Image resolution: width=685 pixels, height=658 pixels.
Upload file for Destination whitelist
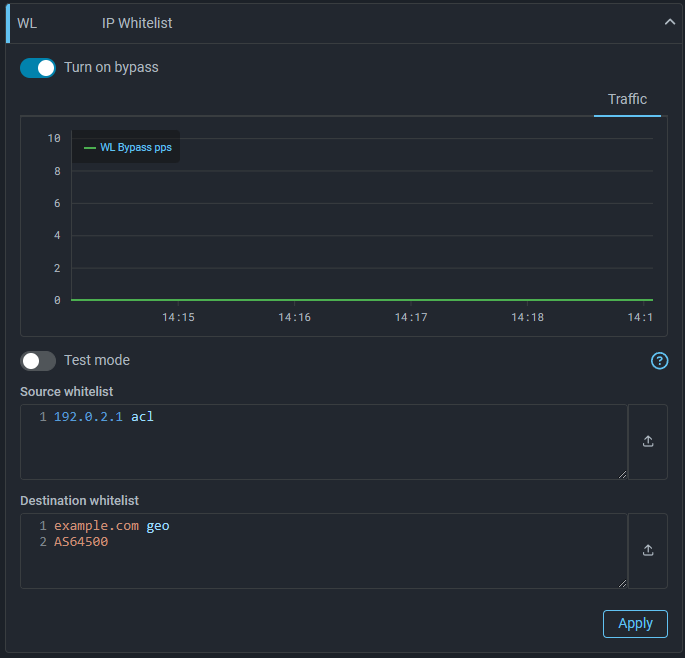(x=648, y=550)
